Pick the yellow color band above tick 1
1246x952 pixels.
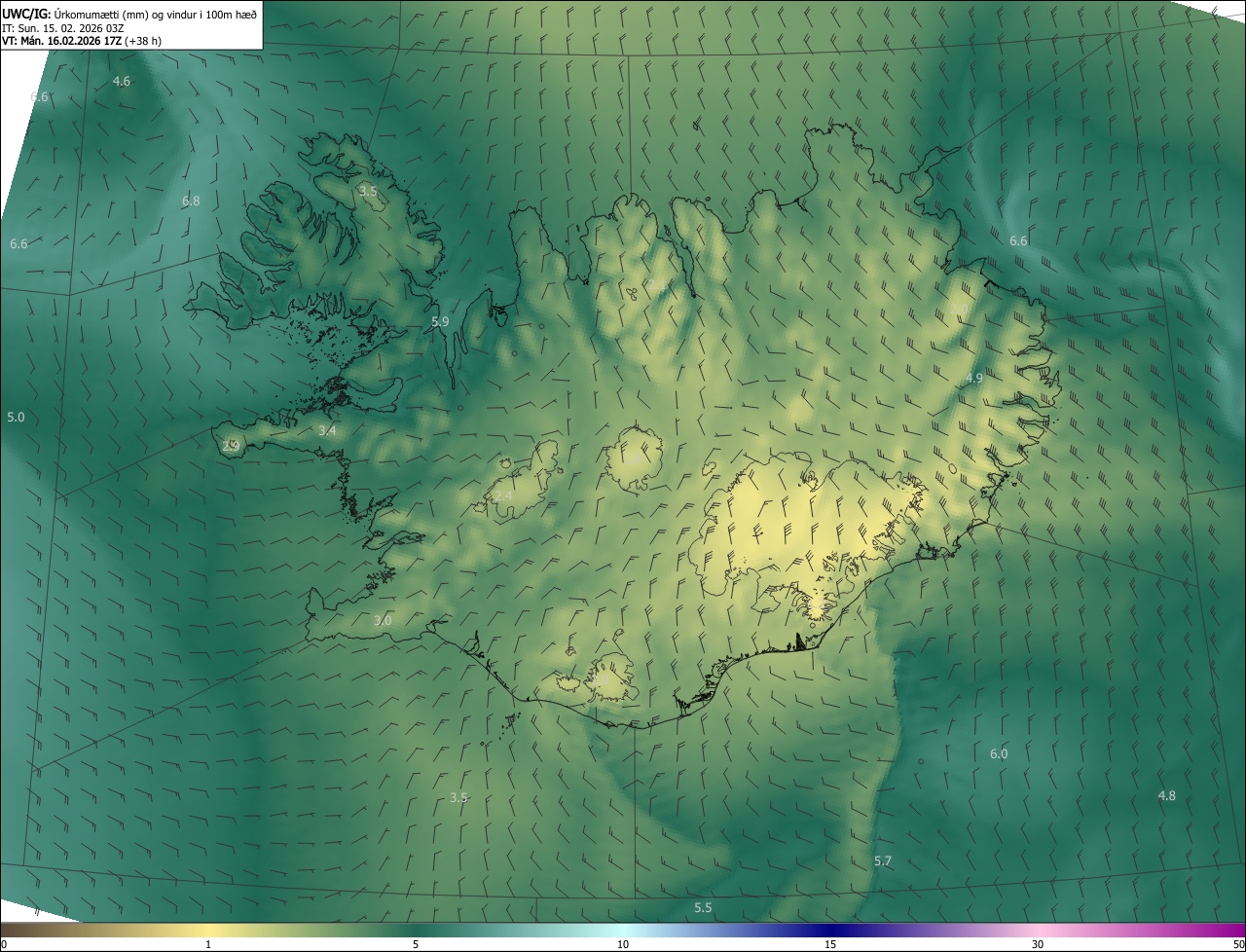[x=207, y=930]
